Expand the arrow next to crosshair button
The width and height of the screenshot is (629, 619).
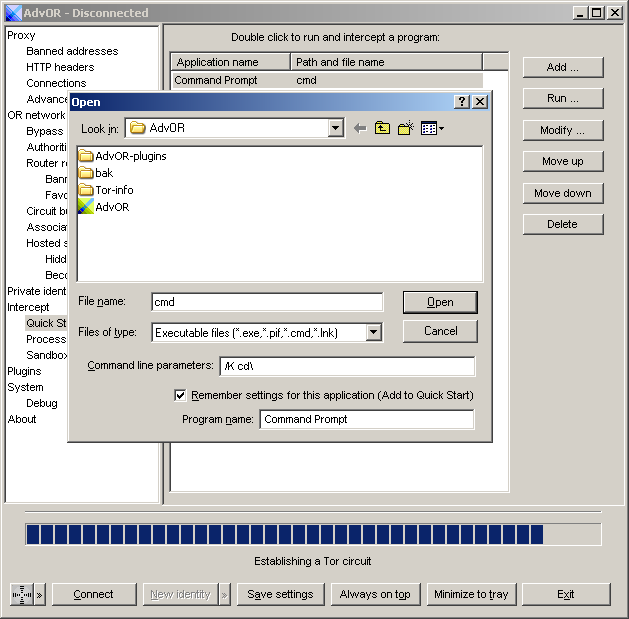(x=40, y=594)
